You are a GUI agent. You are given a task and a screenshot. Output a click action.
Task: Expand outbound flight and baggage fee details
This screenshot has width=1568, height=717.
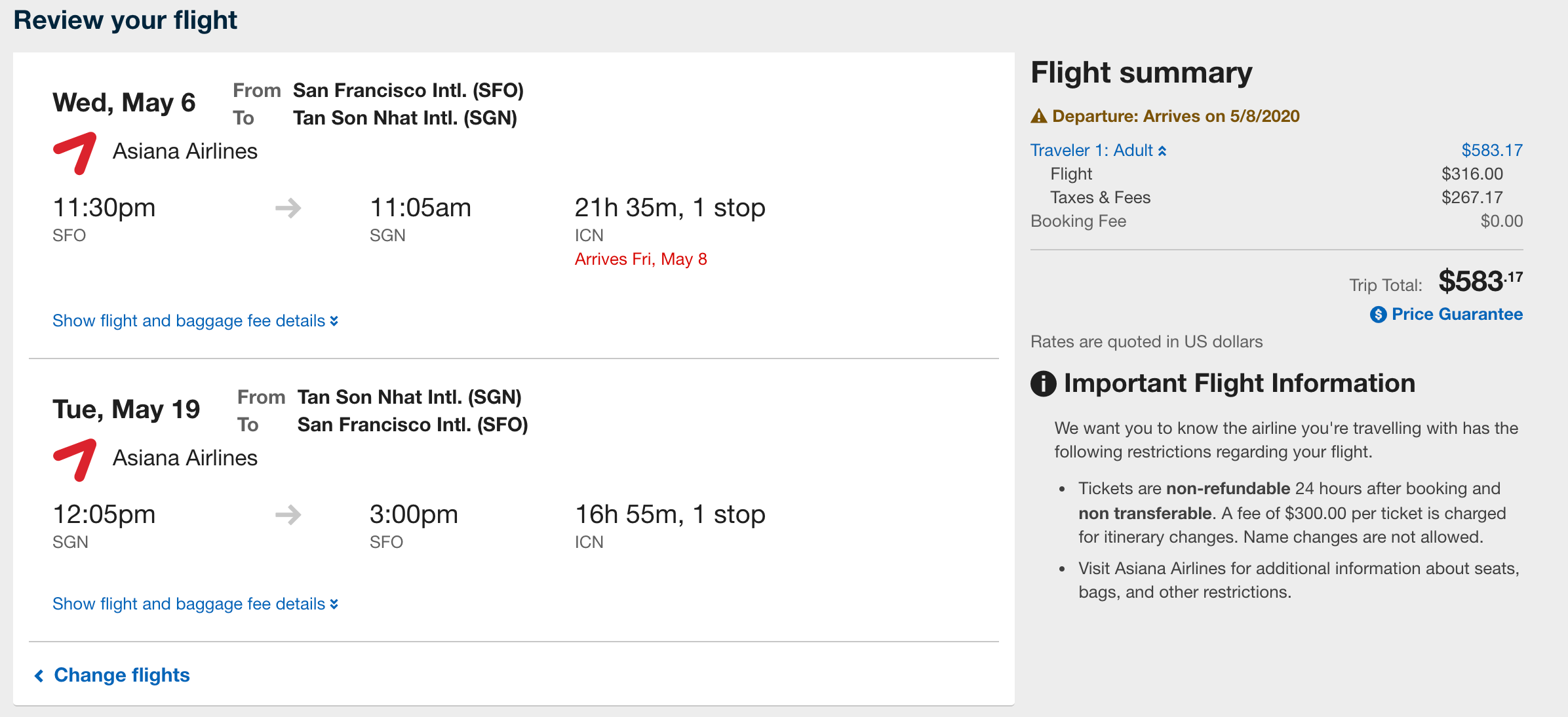click(195, 320)
